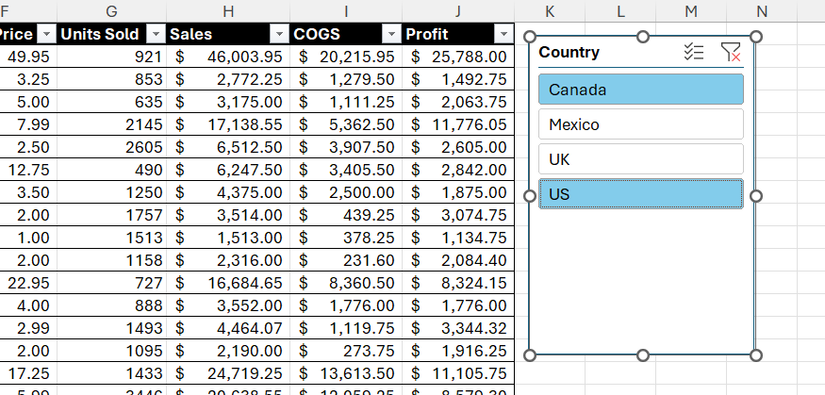Open the Units Sold filter dropdown
This screenshot has width=825, height=395.
pos(155,34)
